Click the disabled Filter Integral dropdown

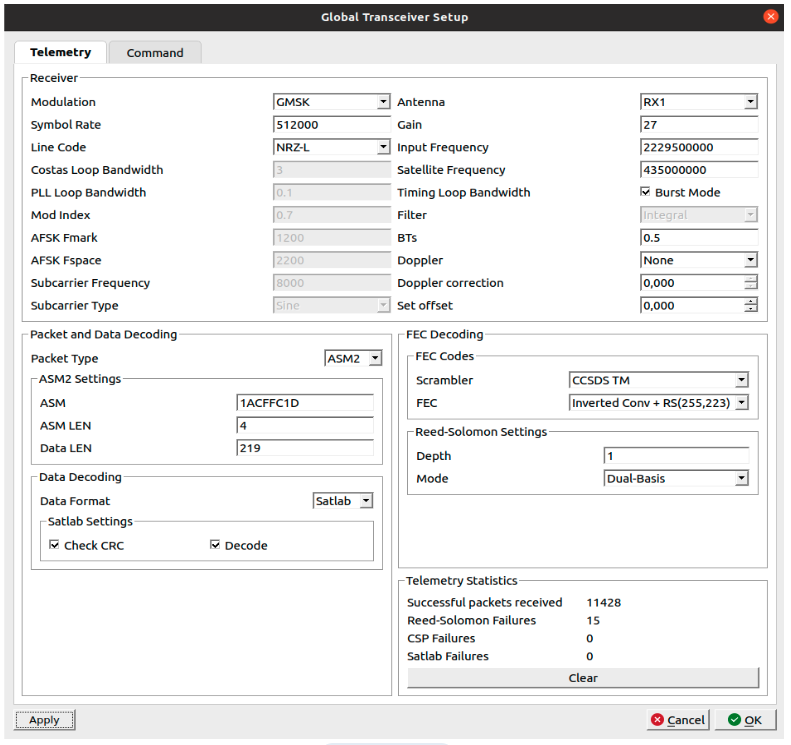click(699, 215)
